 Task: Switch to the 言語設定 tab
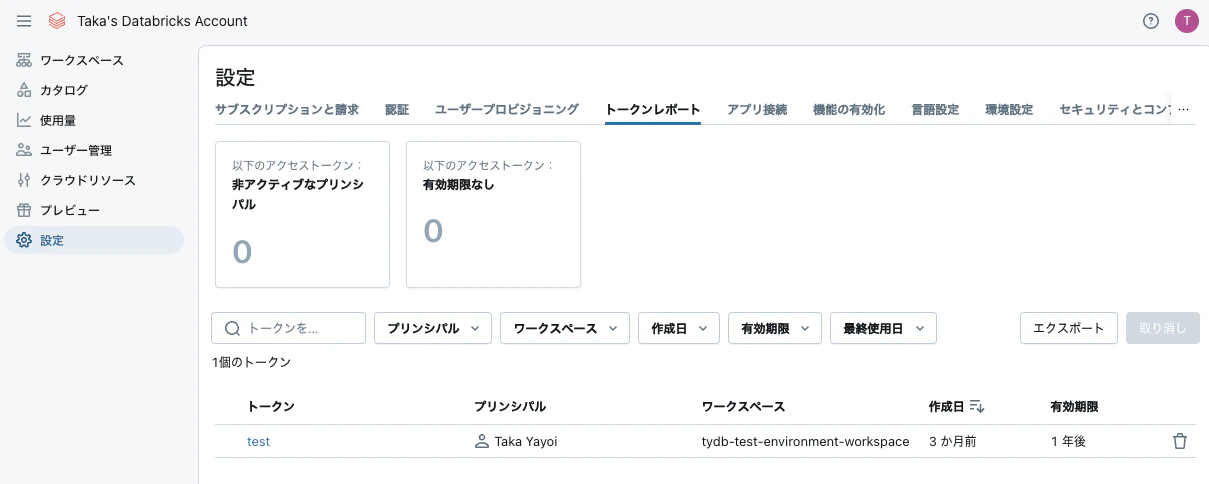tap(935, 110)
